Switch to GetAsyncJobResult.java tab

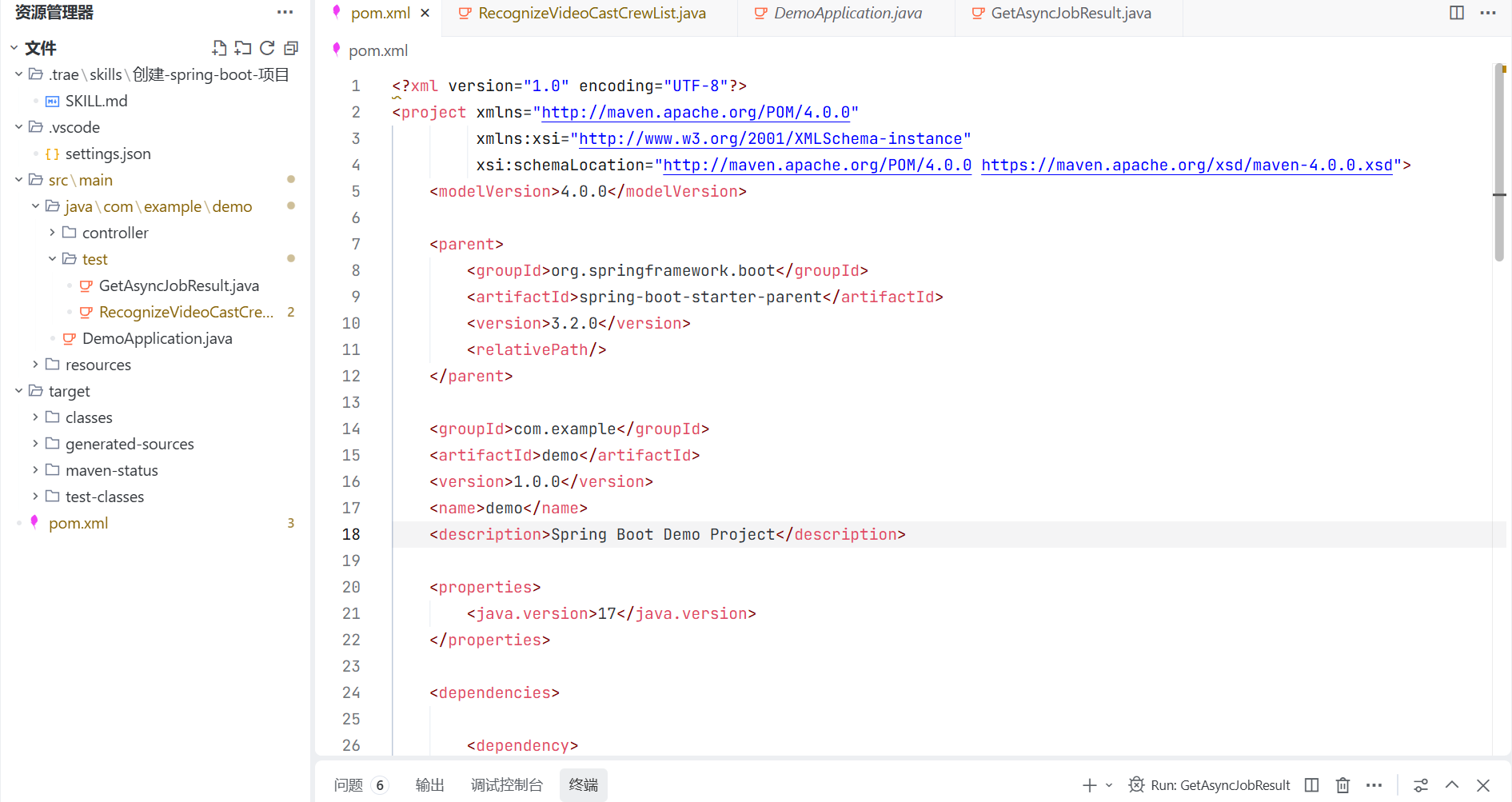point(1069,13)
